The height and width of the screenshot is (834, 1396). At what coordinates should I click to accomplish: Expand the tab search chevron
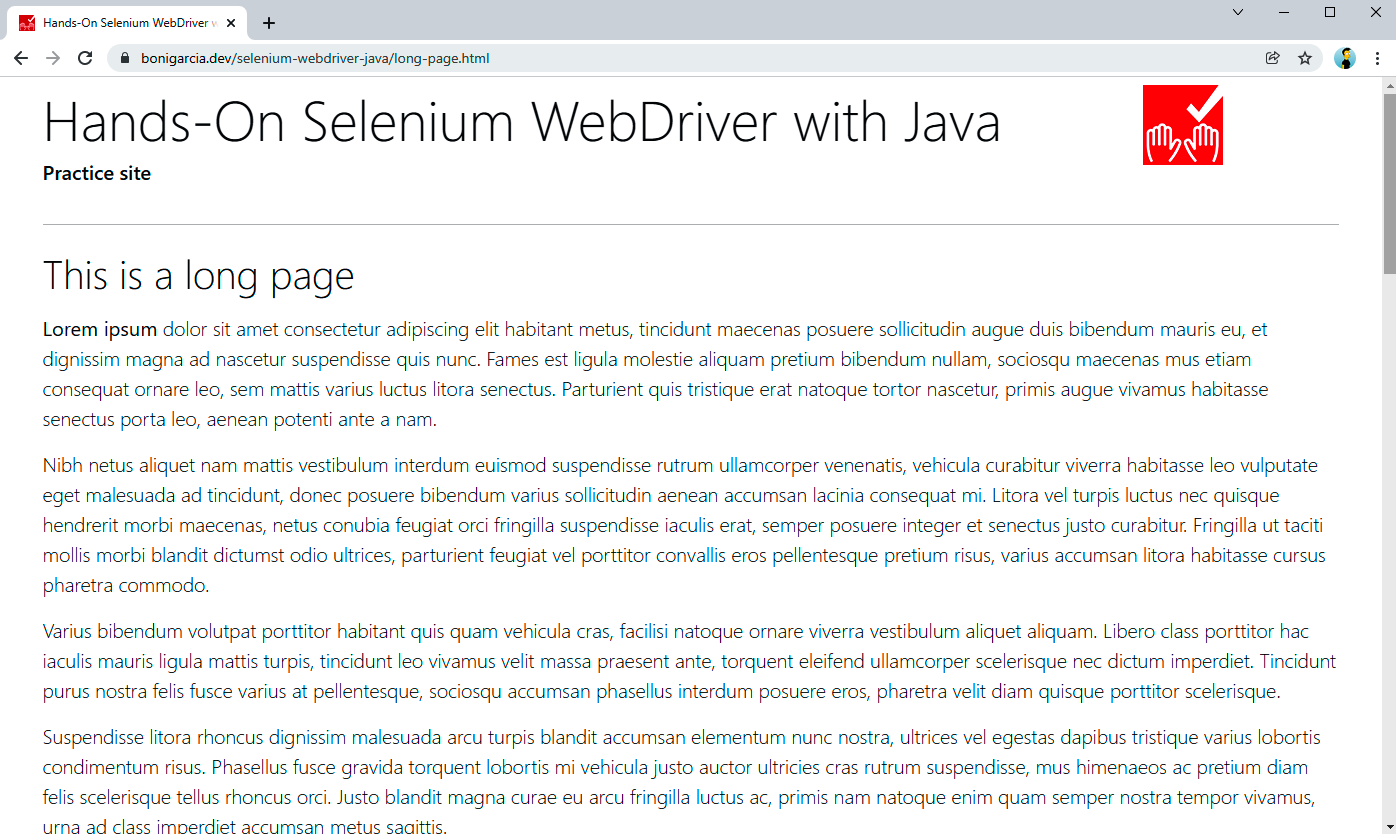tap(1238, 12)
